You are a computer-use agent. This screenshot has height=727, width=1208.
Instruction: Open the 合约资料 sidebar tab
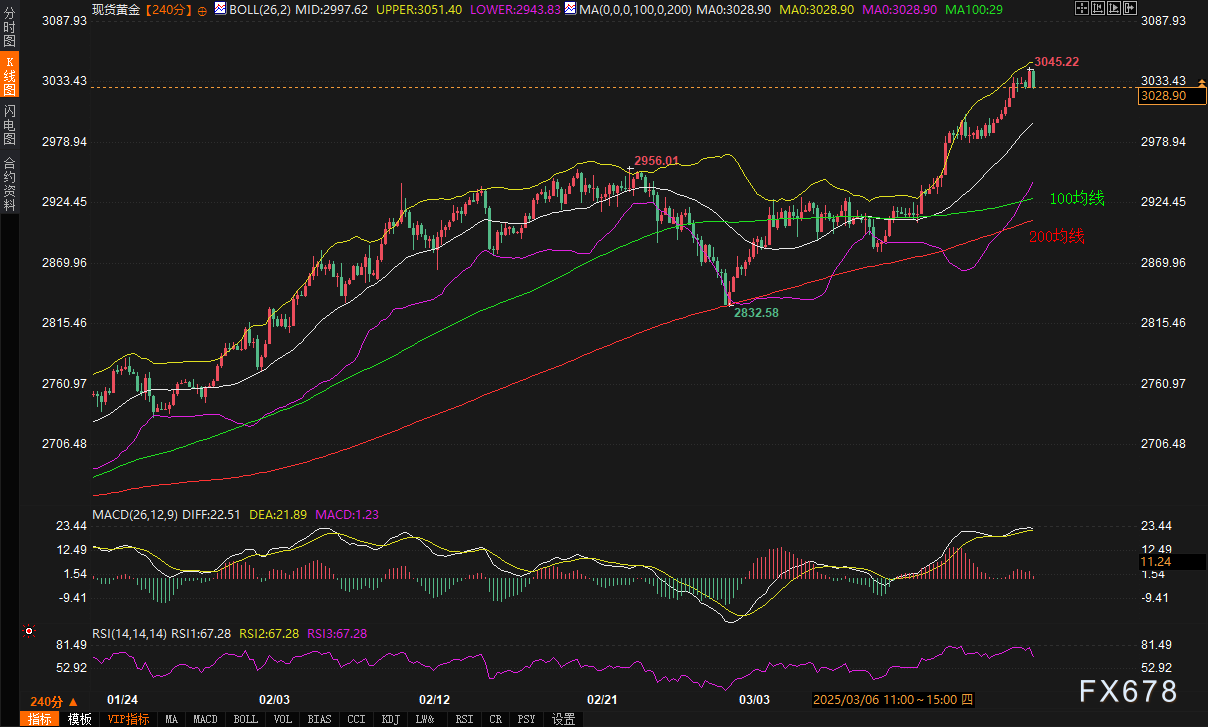coord(9,183)
